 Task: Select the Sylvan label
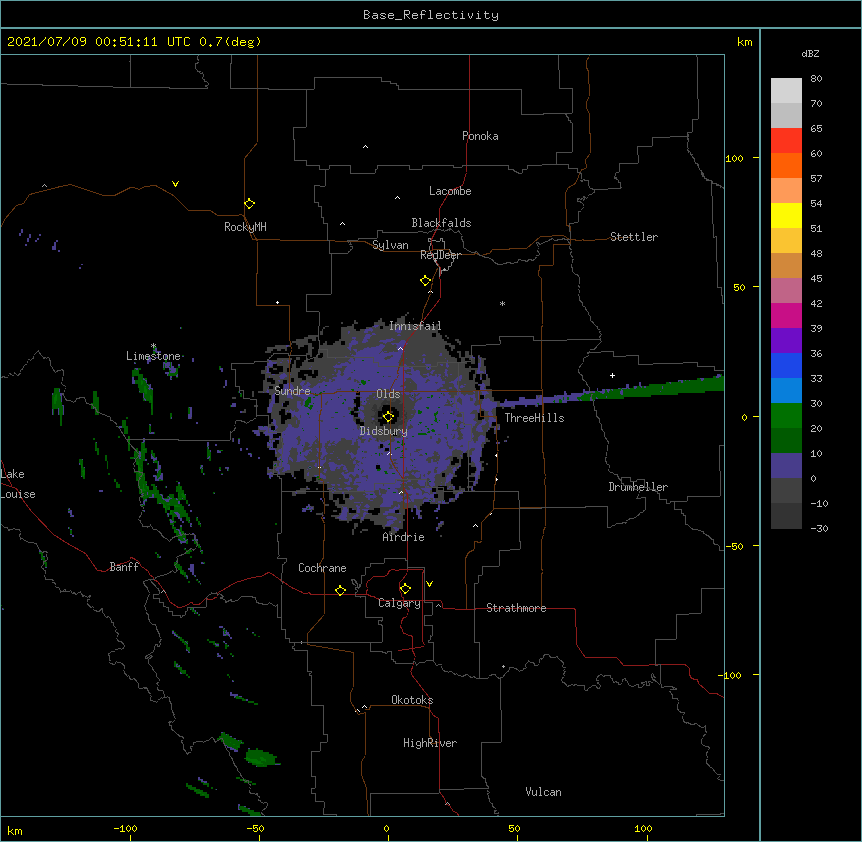[390, 245]
